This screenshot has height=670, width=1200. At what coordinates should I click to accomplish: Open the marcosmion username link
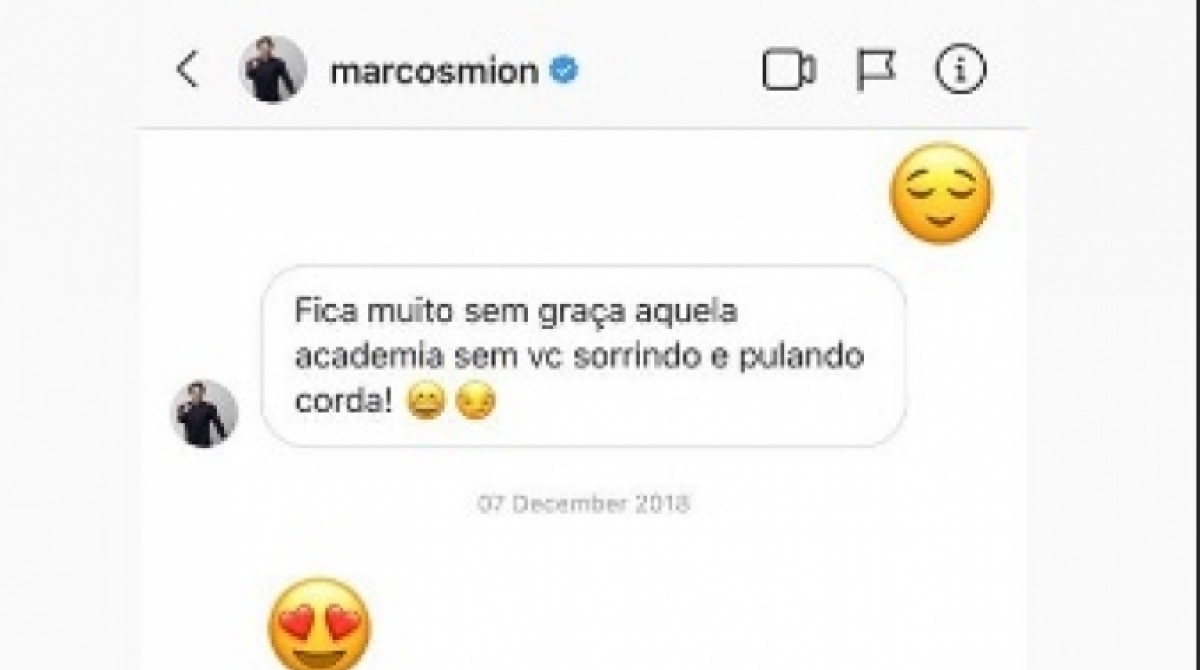(x=434, y=71)
